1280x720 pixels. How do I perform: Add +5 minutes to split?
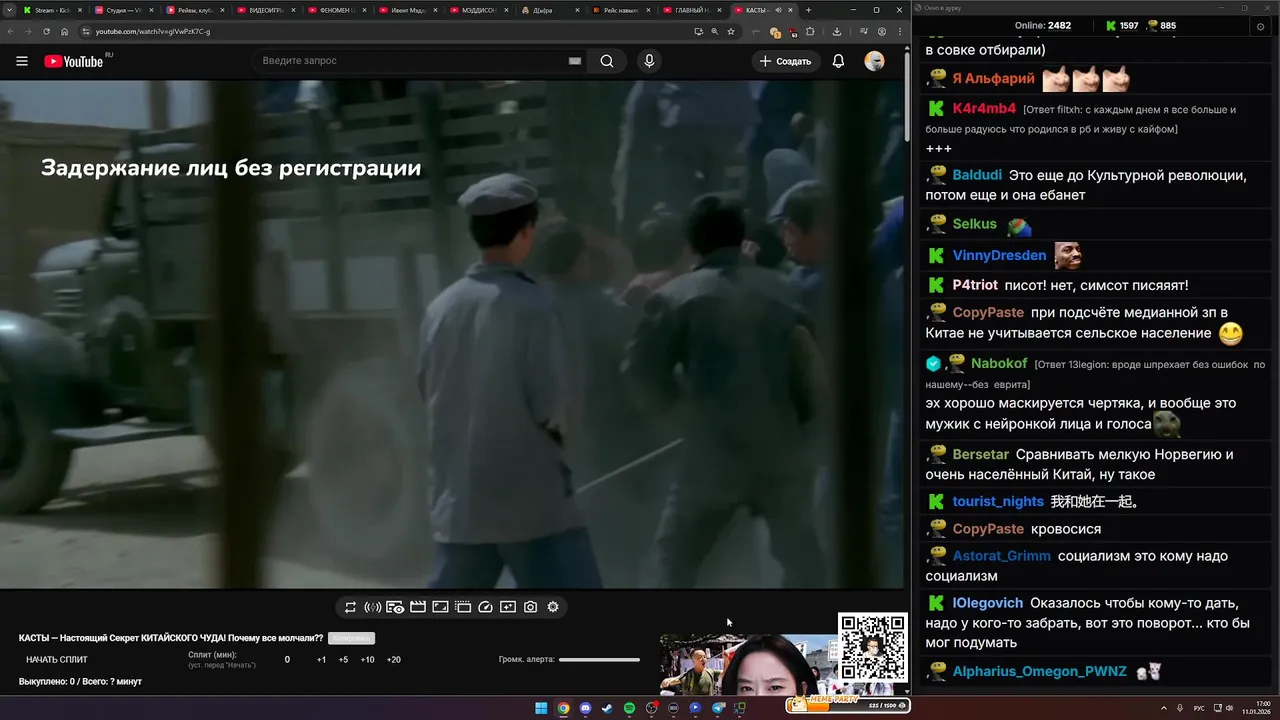pos(343,660)
